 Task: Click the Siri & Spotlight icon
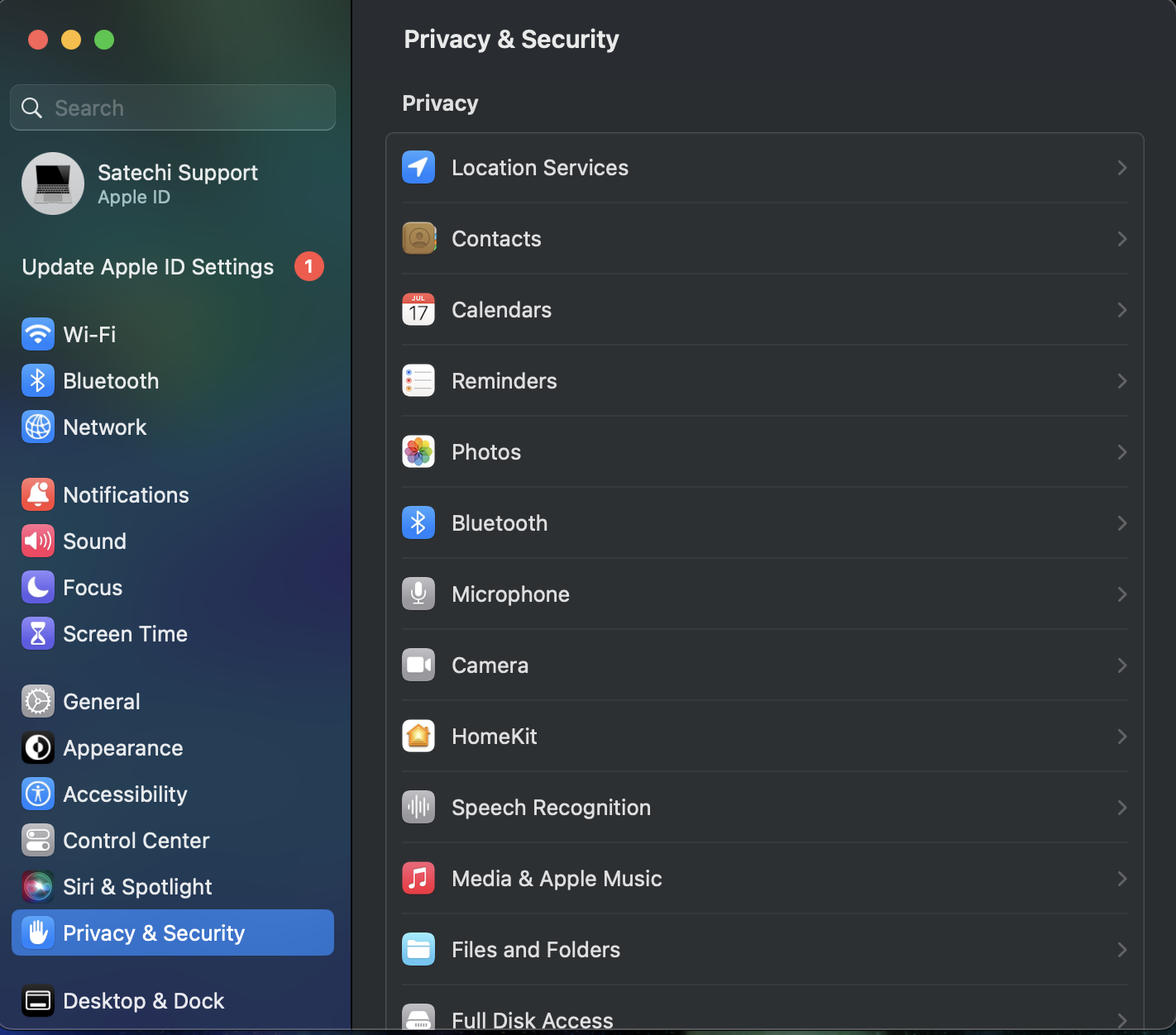tap(38, 887)
